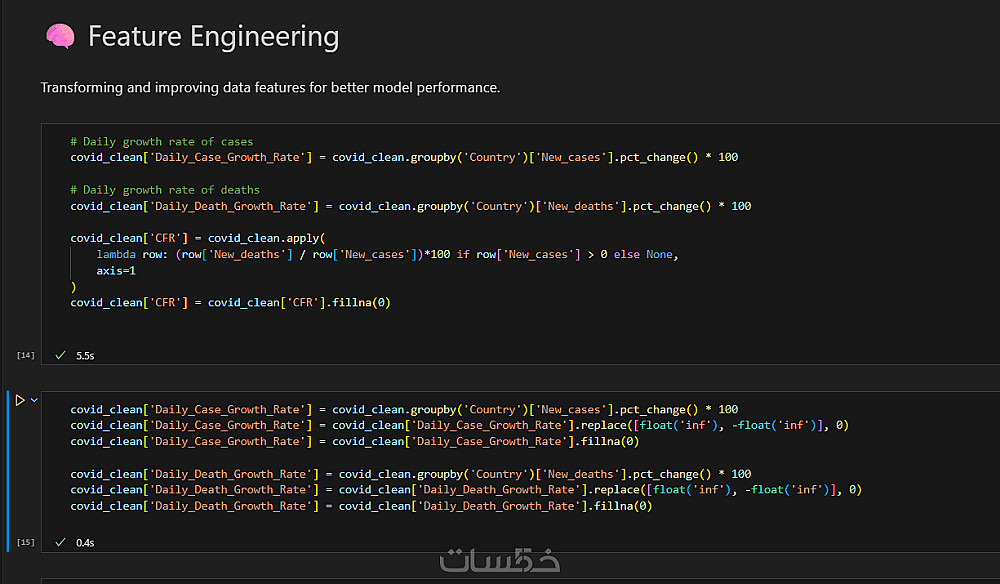Screen dimensions: 1000x584
Task: Click the 0.4s execution time
Action: point(85,542)
